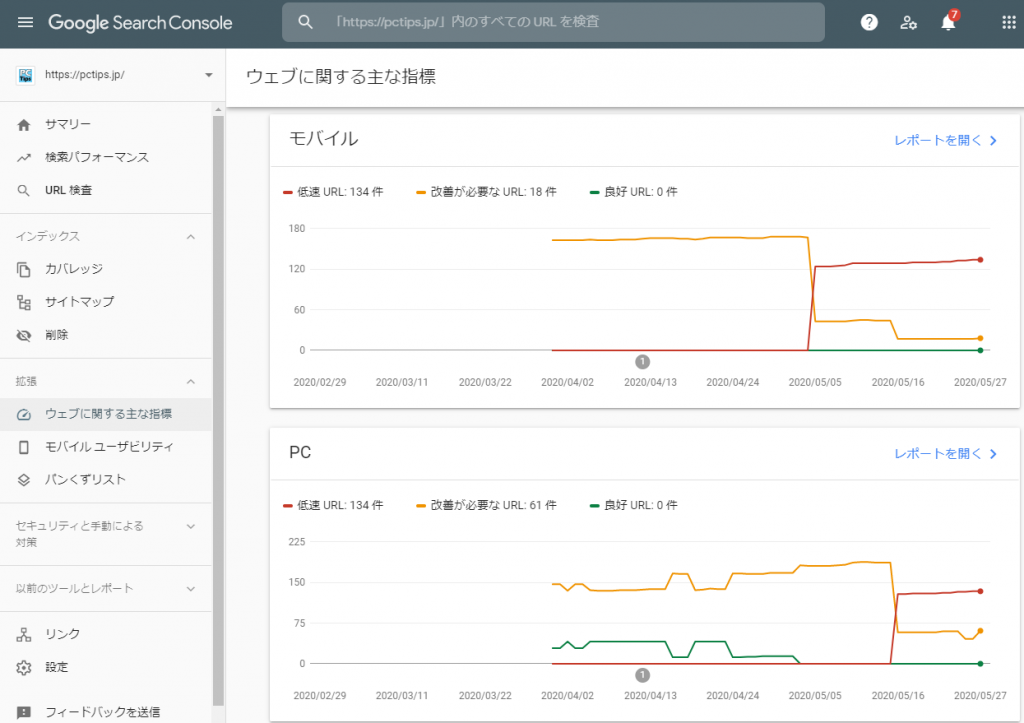Click the URL 検査 magnifier icon
This screenshot has height=723, width=1024.
click(x=25, y=190)
